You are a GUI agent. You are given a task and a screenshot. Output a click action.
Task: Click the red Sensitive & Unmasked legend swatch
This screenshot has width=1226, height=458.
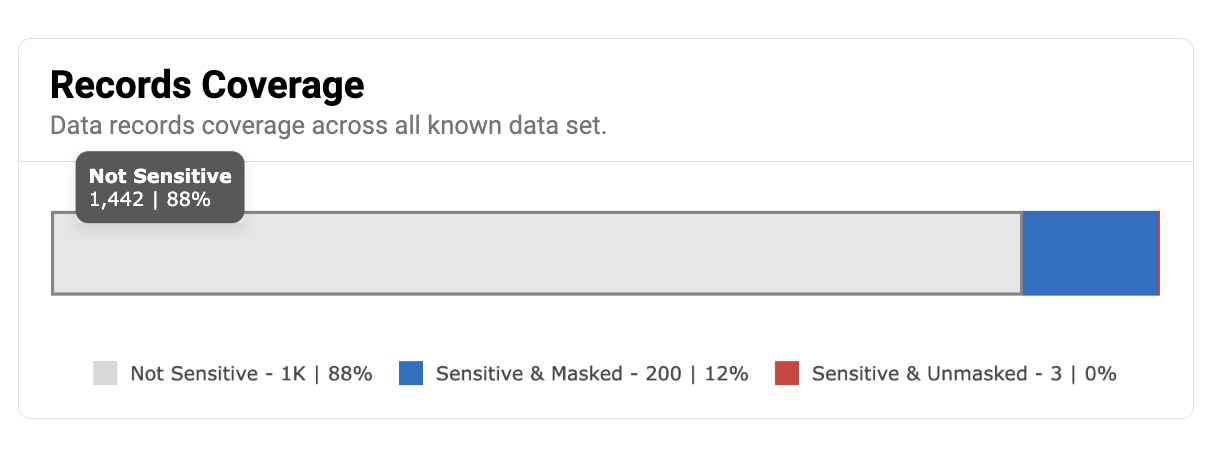point(787,374)
